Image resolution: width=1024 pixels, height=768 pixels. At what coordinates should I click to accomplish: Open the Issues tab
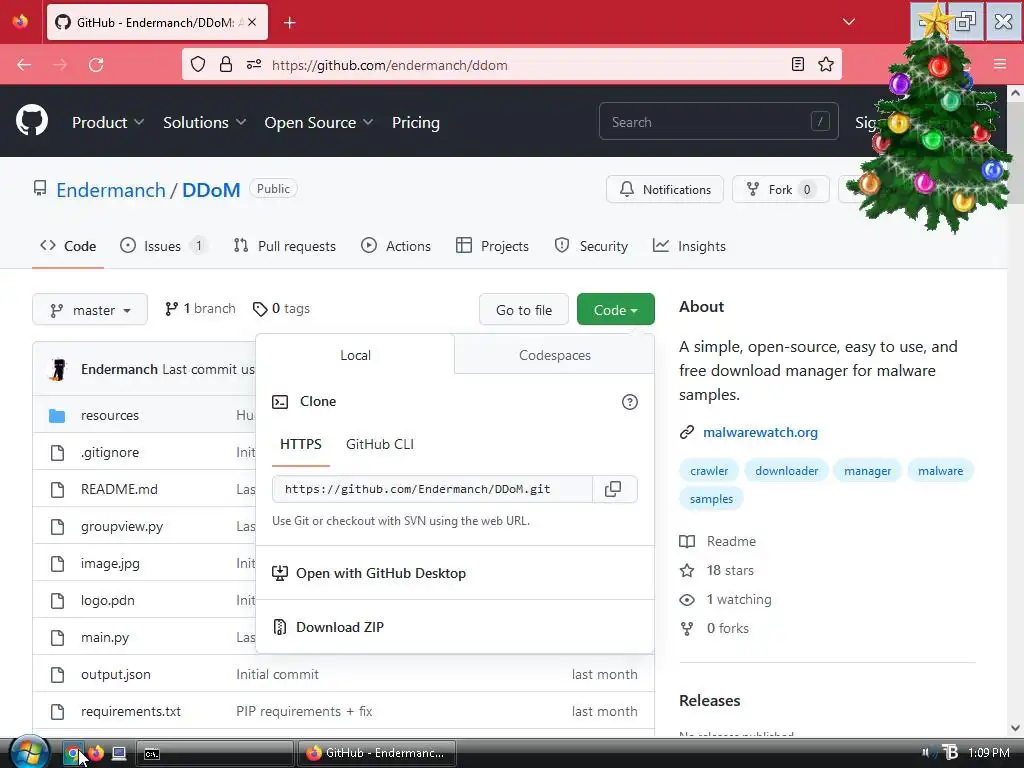(163, 246)
